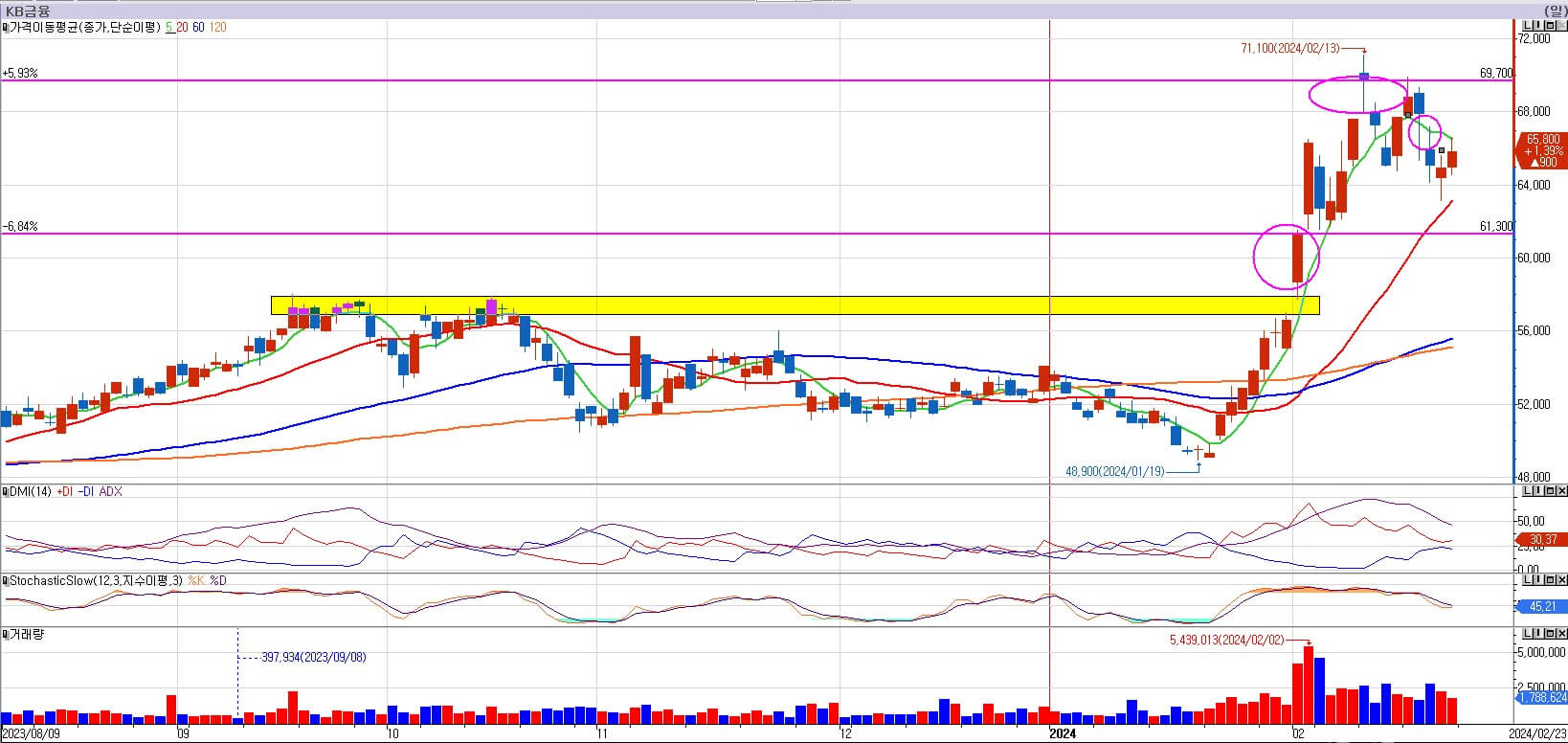Open StochasticSlow(12,3,지수이평,3) label settings
This screenshot has width=1568, height=743.
click(96, 581)
